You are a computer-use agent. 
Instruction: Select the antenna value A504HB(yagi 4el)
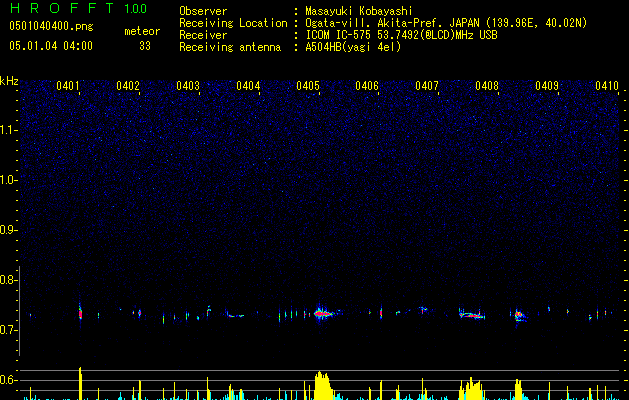coord(353,47)
